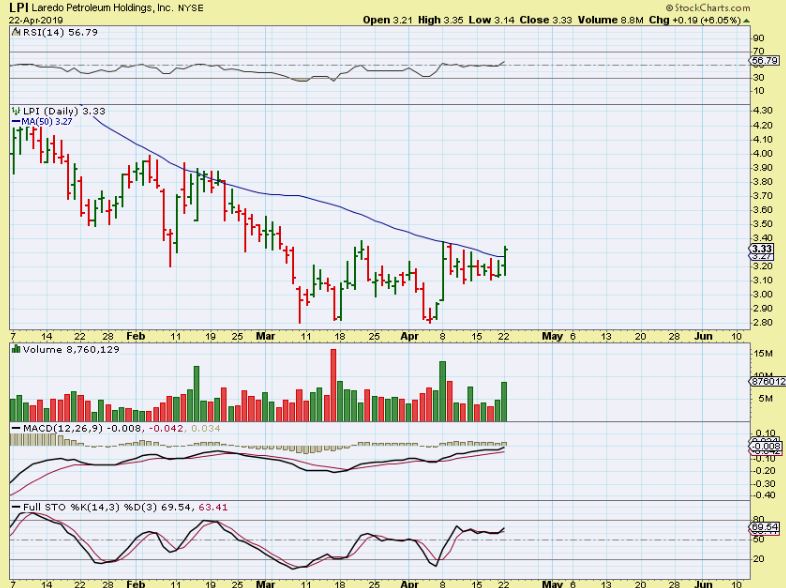Click the Volume bars legend icon
The image size is (786, 588).
pos(14,350)
